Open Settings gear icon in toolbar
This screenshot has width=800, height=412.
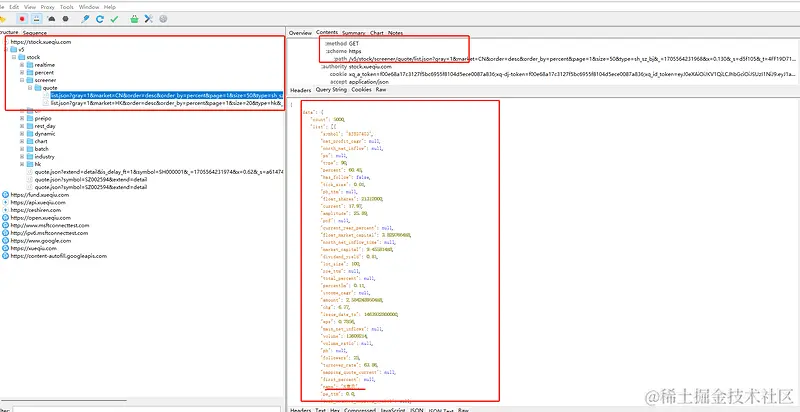pos(163,19)
